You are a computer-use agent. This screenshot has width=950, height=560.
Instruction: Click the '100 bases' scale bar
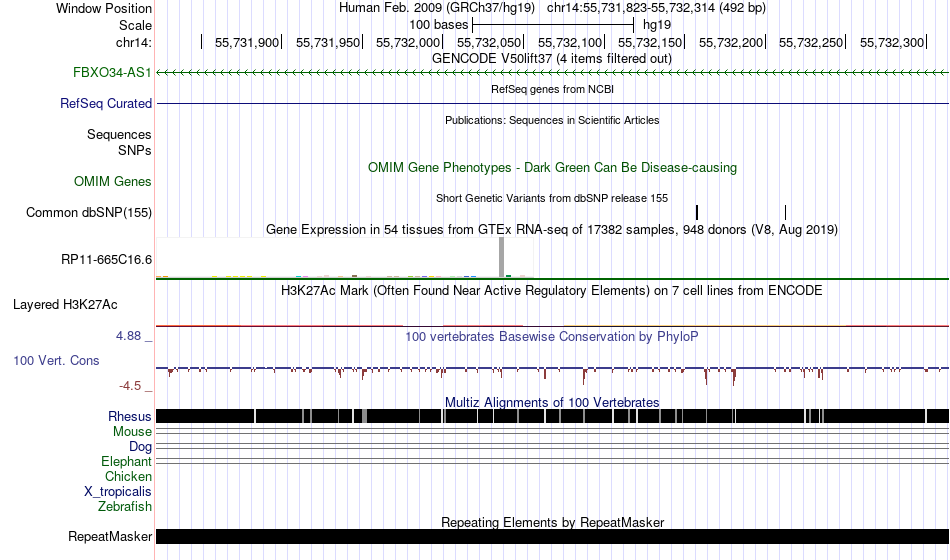point(553,25)
